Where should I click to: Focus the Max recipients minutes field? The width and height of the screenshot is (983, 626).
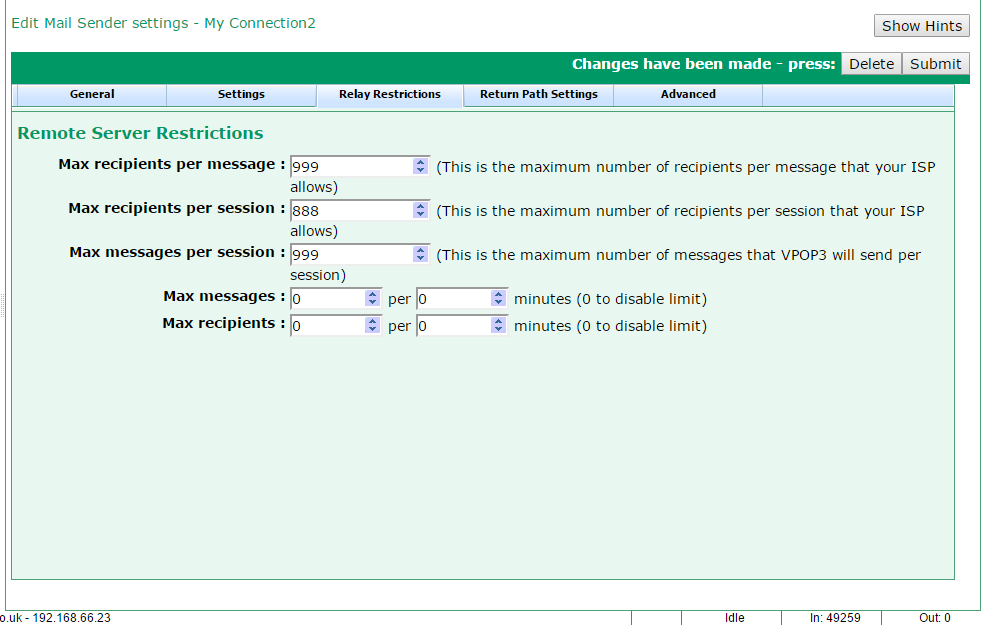pos(453,326)
